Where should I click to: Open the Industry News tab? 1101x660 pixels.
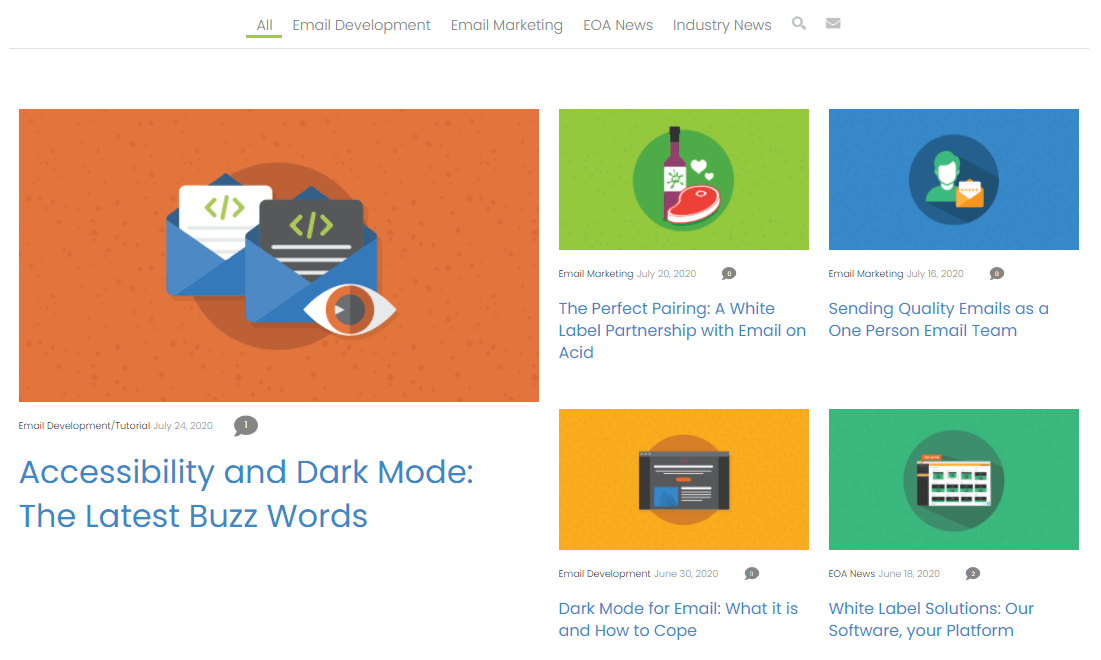[x=722, y=25]
